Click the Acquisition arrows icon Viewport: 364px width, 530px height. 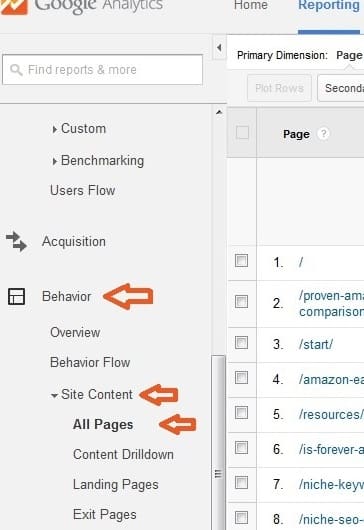16,241
